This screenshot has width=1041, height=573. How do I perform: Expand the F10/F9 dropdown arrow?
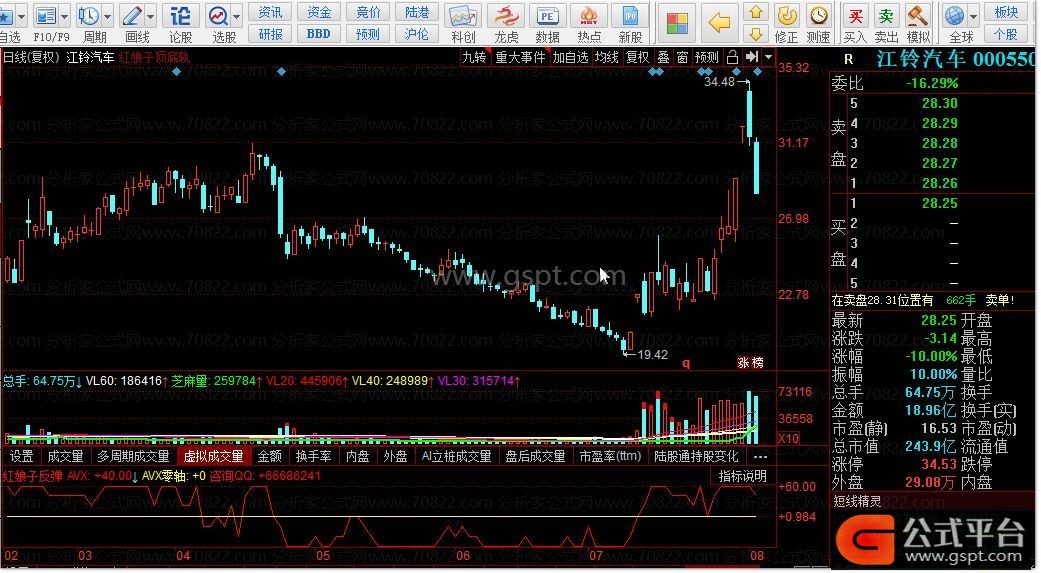tap(64, 16)
